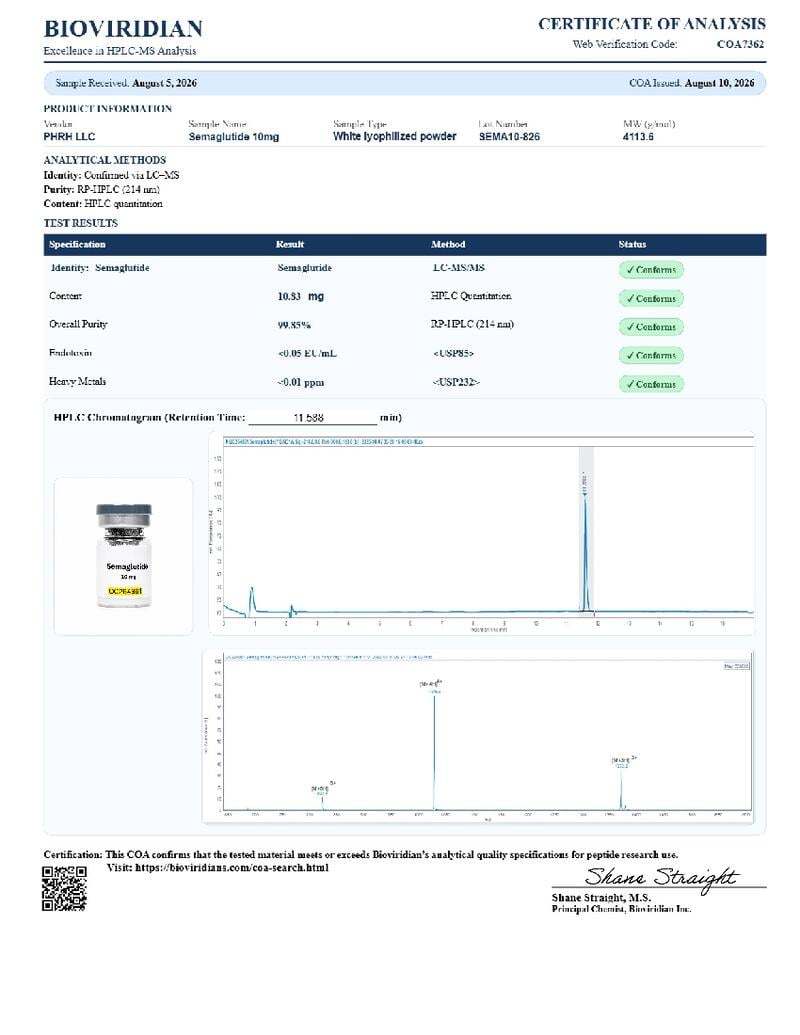Select "RP-HPLC (214 nm)" in the Overall Purity row
This screenshot has height=1035, width=800.
click(472, 324)
